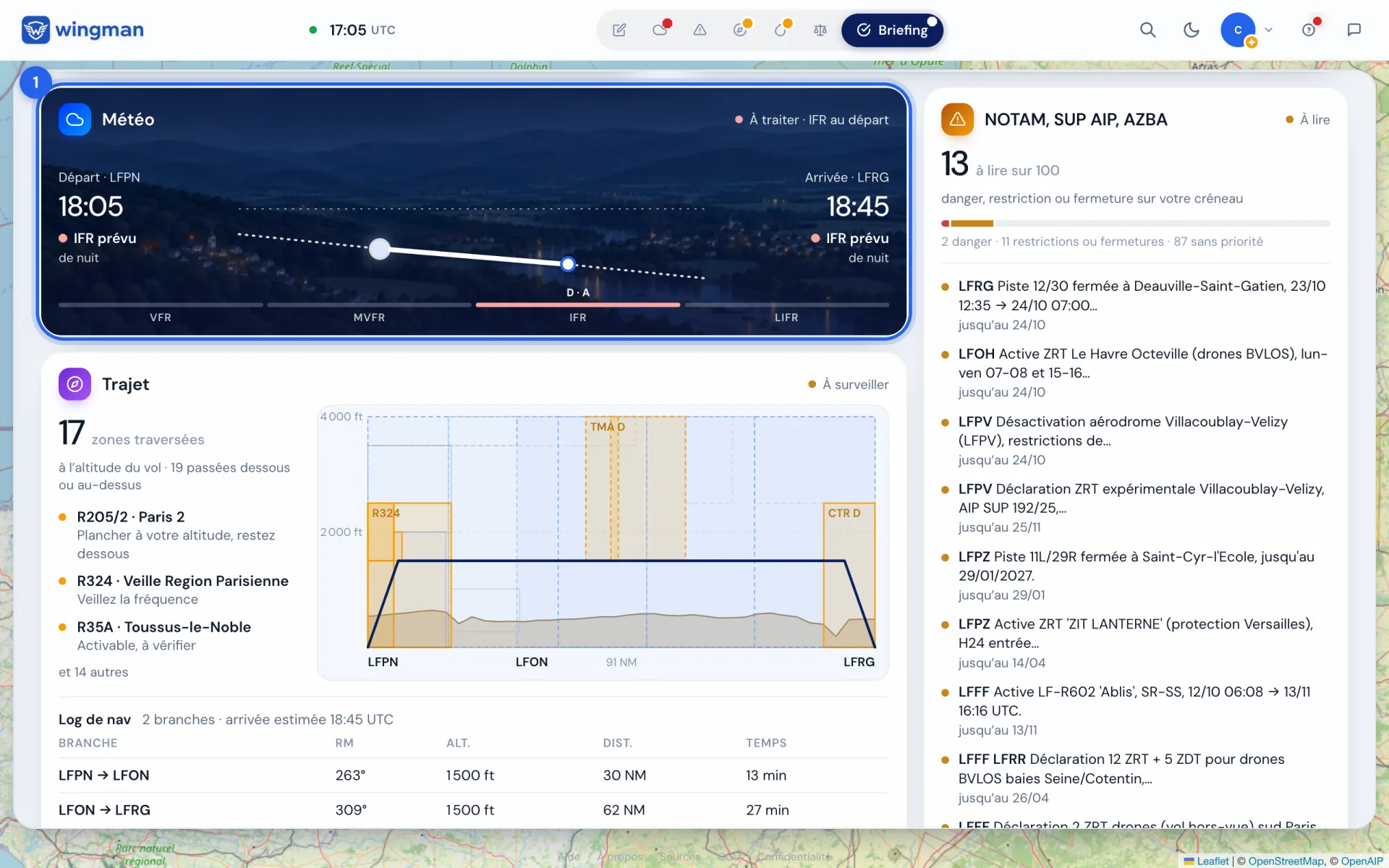Open the feedback chat bubble icon
1389x868 pixels.
click(x=1354, y=30)
